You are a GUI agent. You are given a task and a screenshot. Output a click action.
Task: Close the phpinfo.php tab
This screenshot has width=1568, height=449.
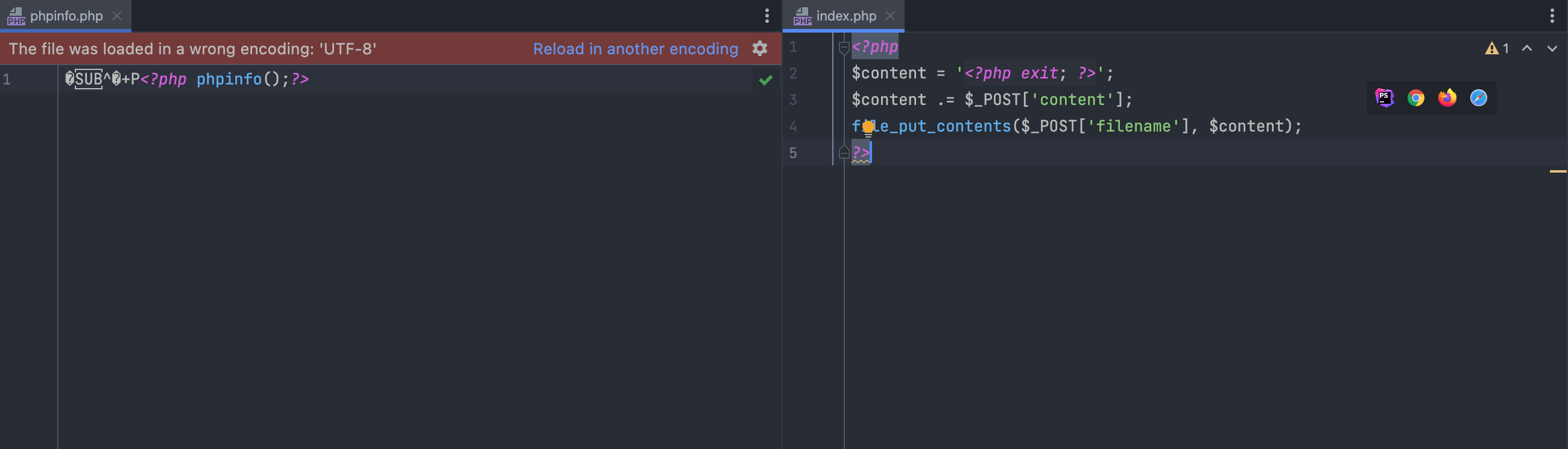[117, 16]
